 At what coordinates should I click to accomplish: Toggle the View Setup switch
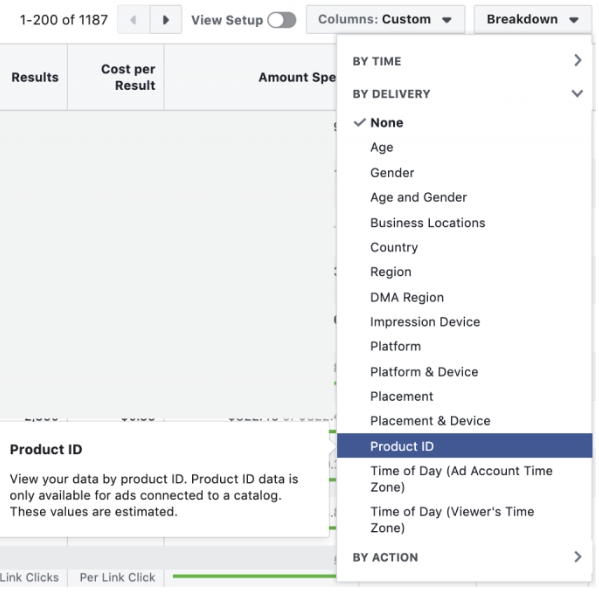tap(282, 20)
